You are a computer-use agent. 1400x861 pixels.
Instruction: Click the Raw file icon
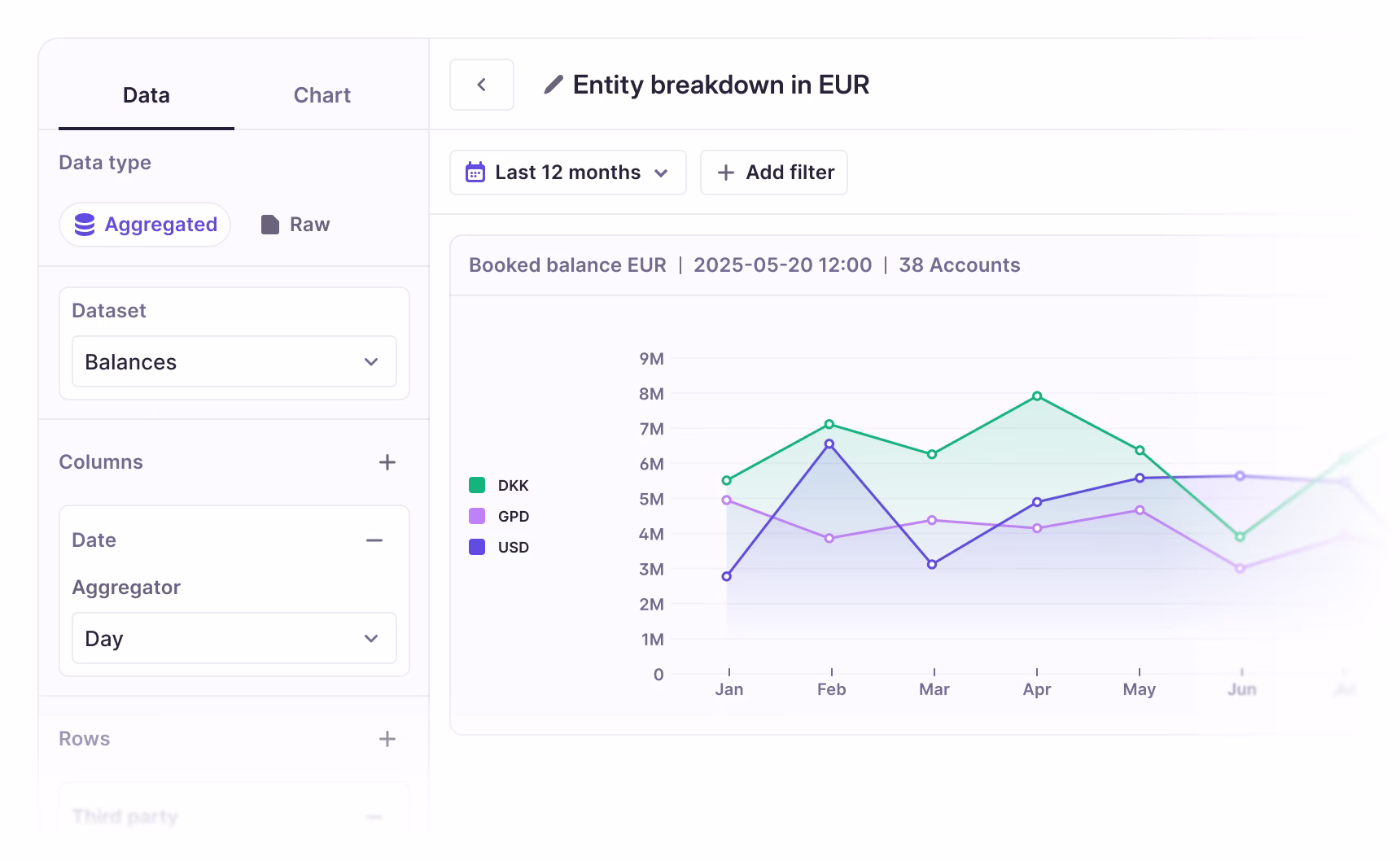click(270, 225)
